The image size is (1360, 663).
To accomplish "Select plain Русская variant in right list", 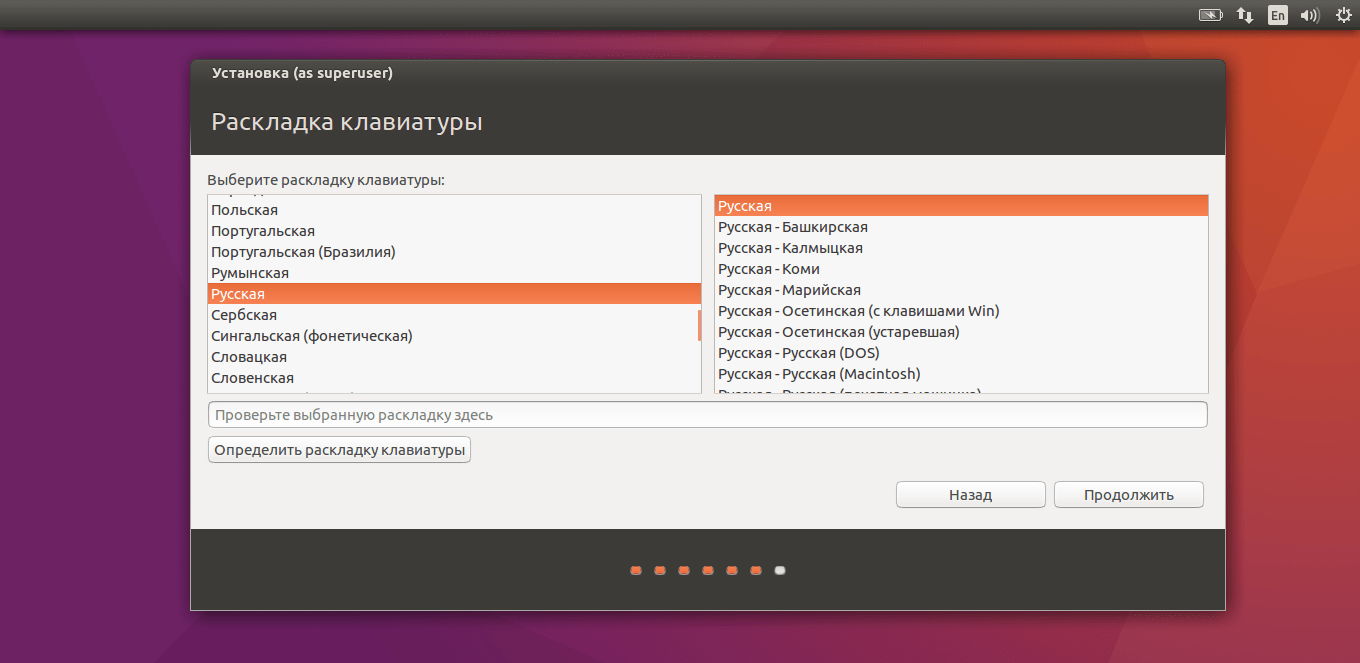I will [961, 206].
